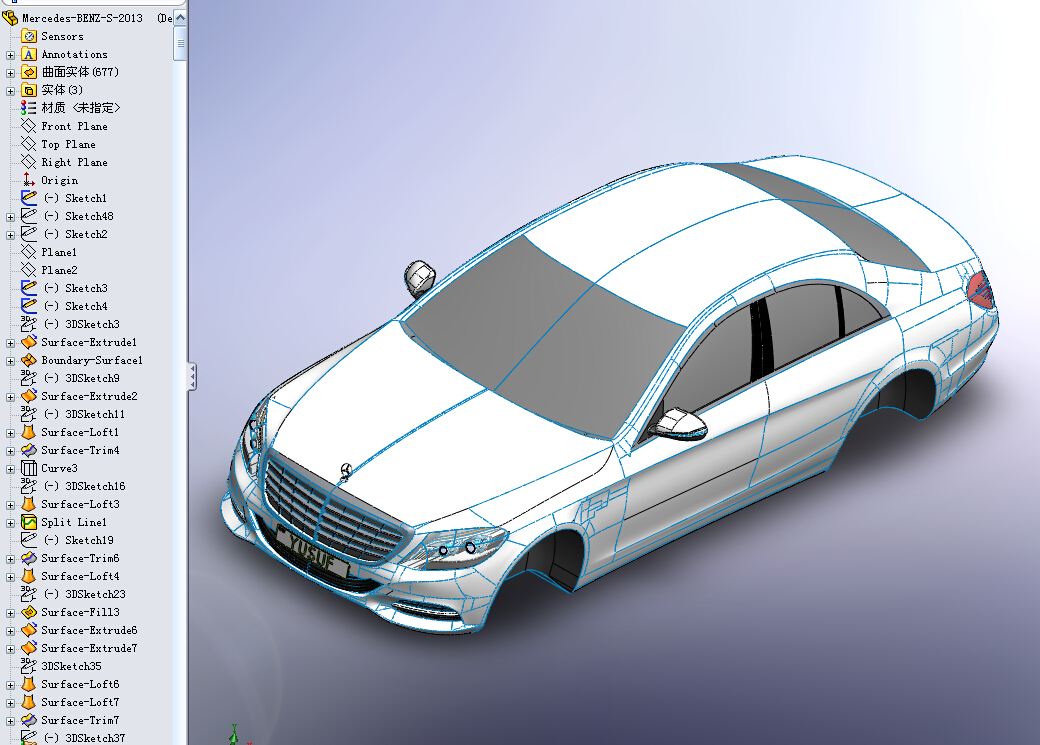Expand the Curve3 feature
The height and width of the screenshot is (745, 1040).
click(11, 469)
